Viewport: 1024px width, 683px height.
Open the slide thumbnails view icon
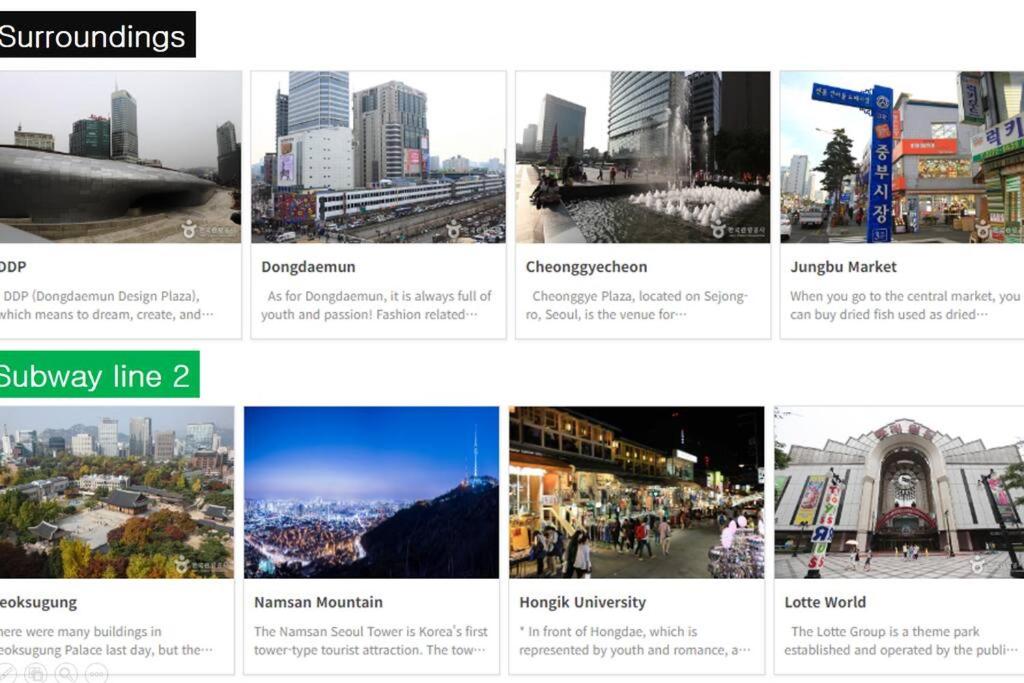(35, 673)
